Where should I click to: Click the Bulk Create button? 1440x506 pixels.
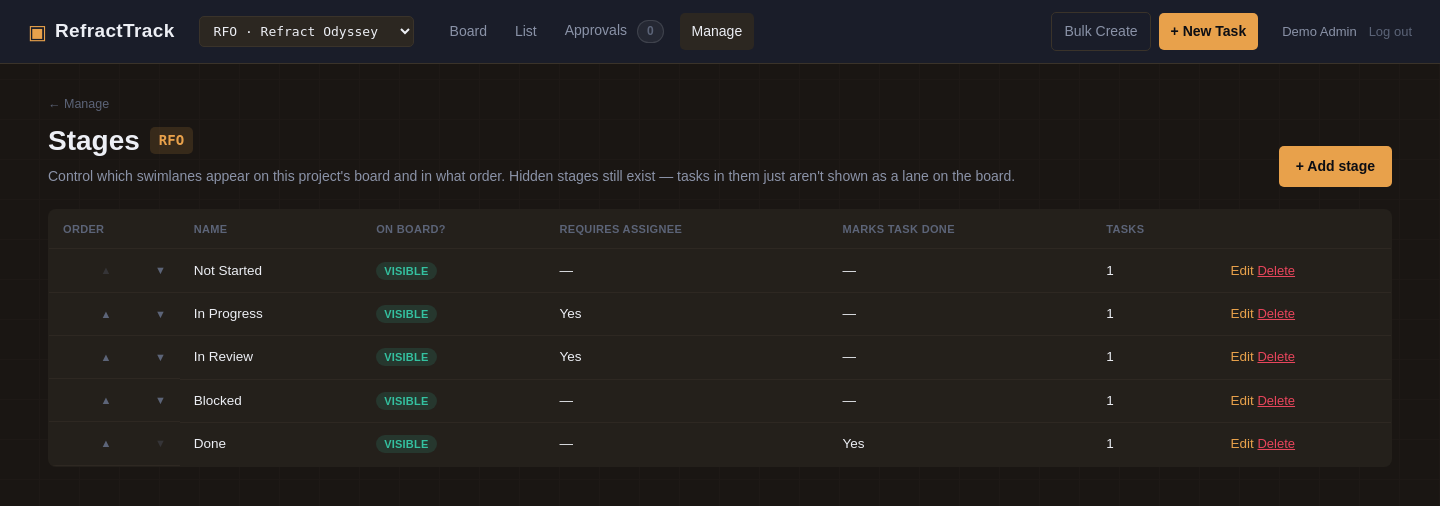[x=1101, y=31]
